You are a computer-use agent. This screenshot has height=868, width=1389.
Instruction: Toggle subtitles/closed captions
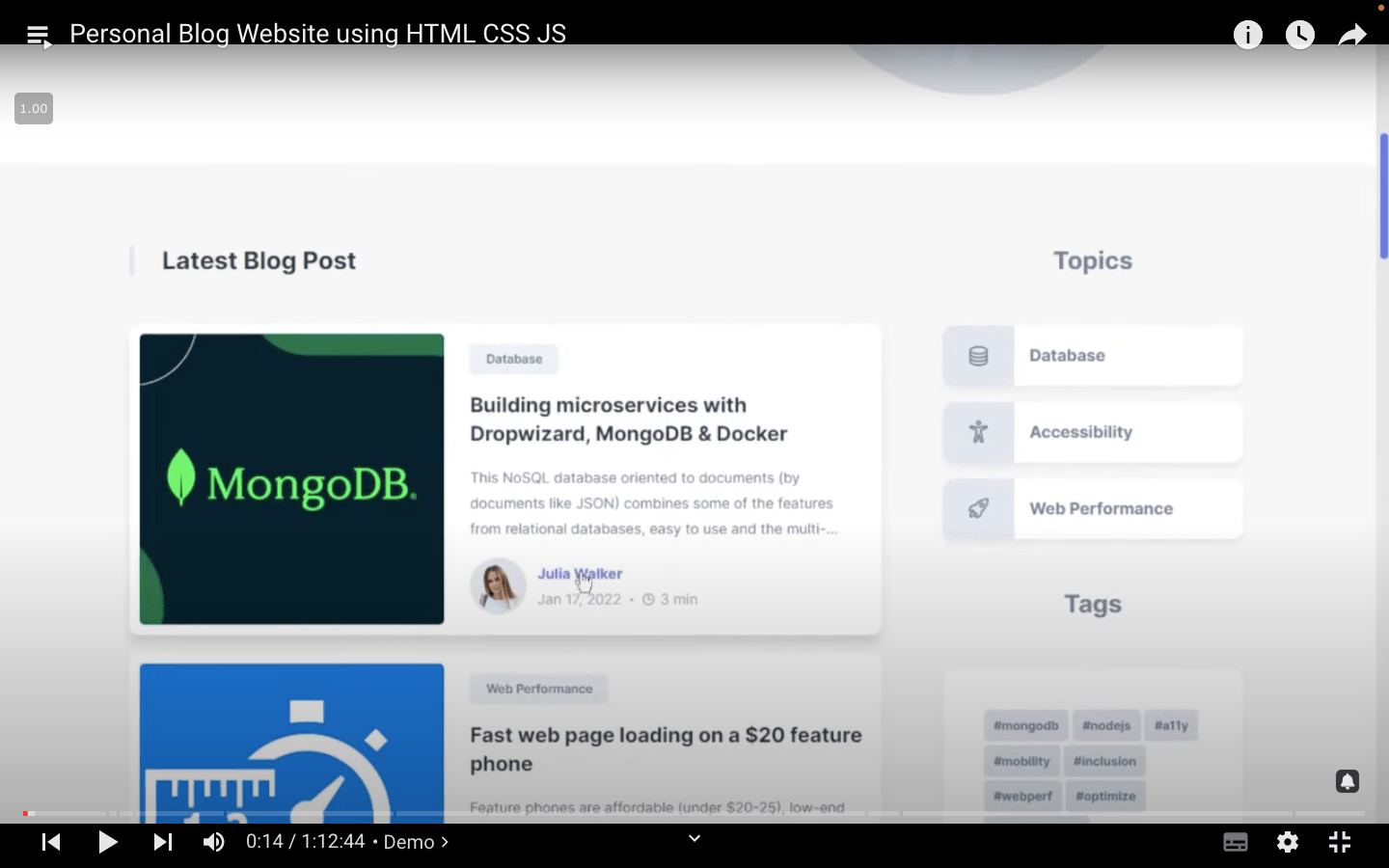pyautogui.click(x=1236, y=842)
